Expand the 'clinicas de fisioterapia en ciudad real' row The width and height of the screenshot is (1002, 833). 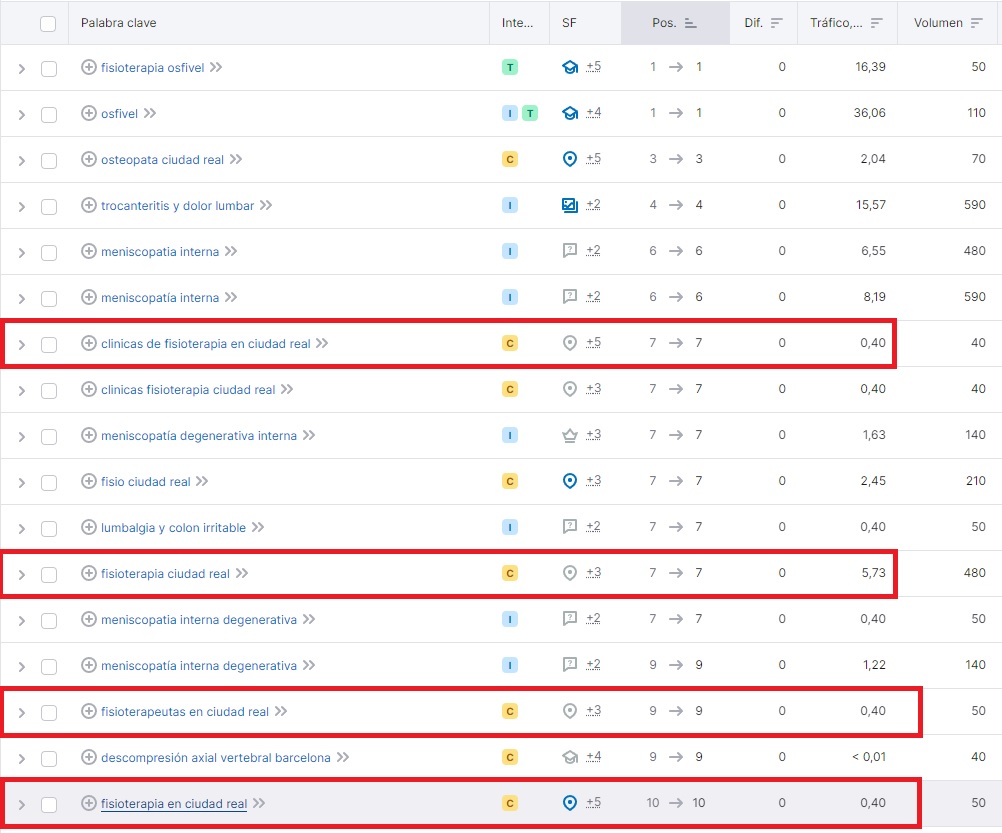click(21, 344)
